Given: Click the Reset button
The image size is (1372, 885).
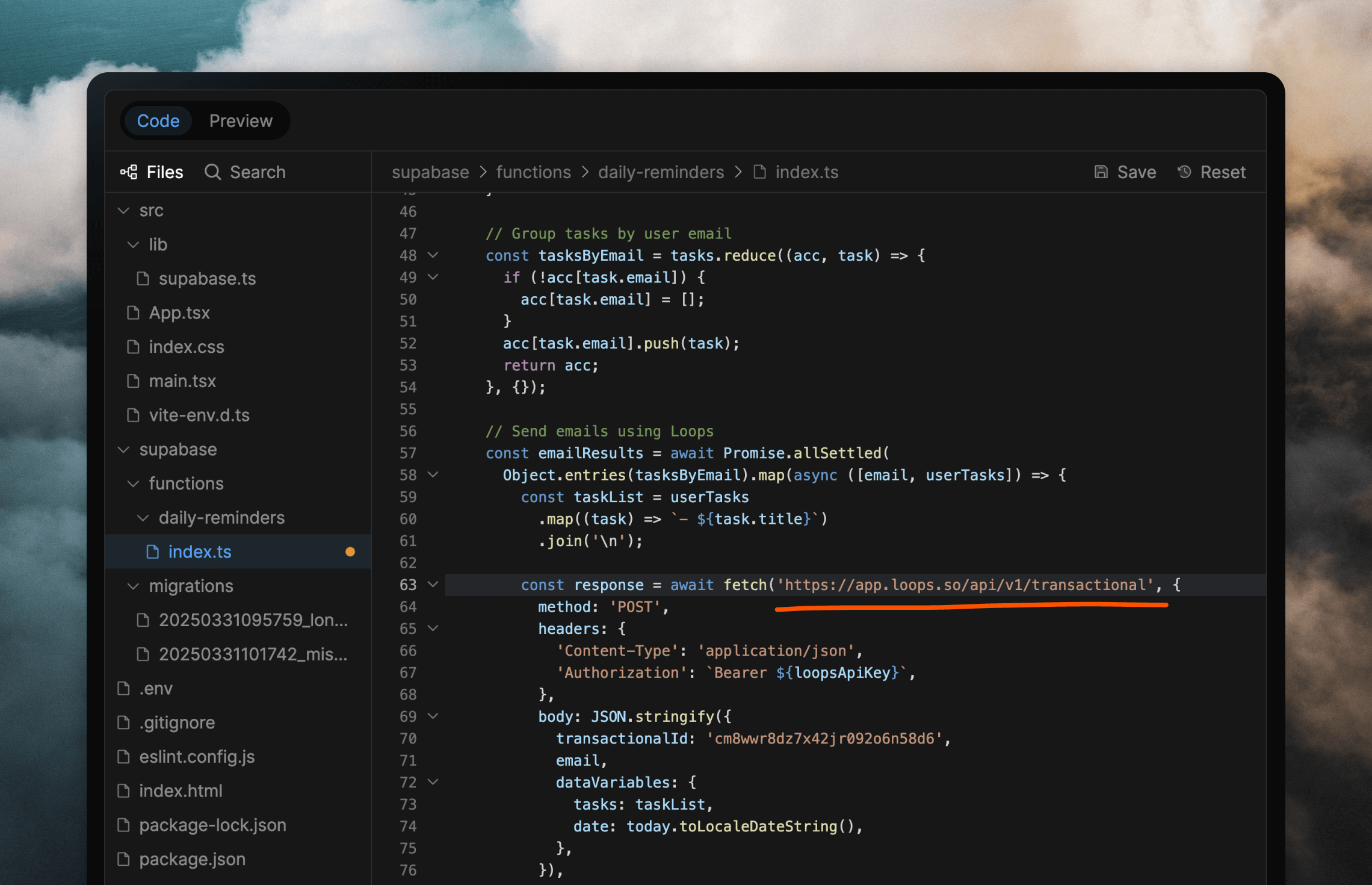Looking at the screenshot, I should [x=1211, y=172].
